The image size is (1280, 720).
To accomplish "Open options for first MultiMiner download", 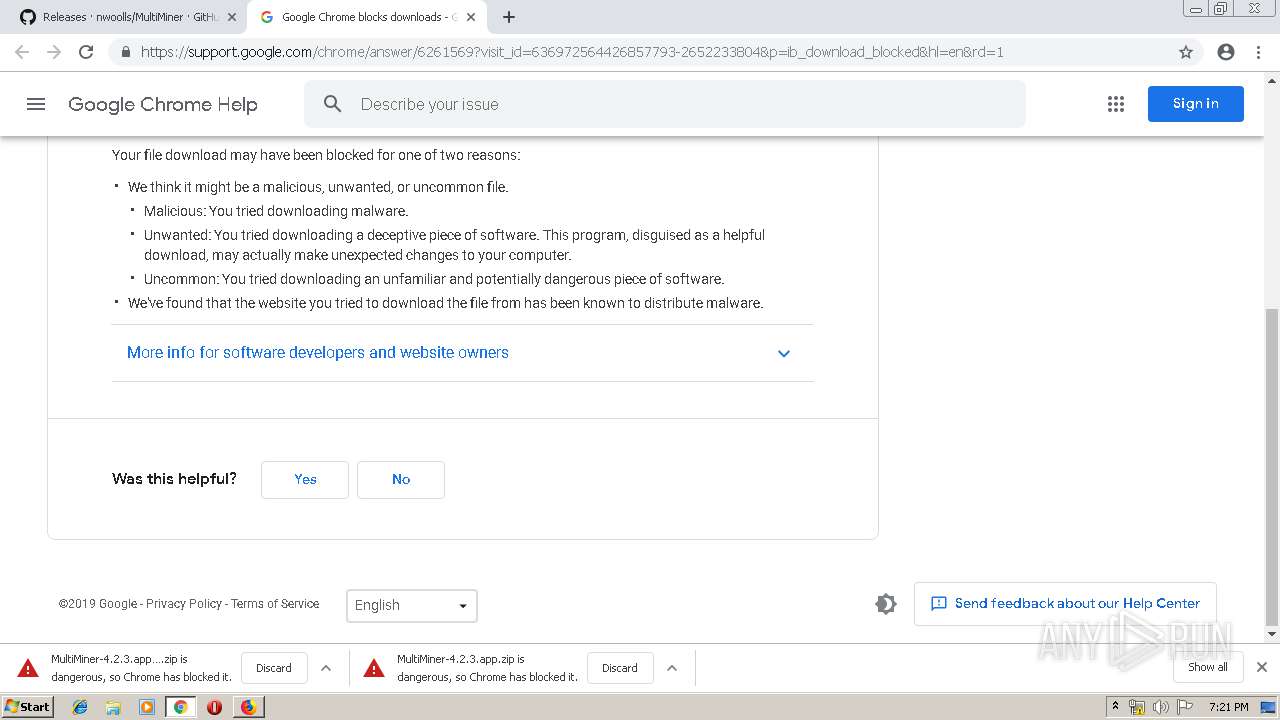I will click(326, 668).
